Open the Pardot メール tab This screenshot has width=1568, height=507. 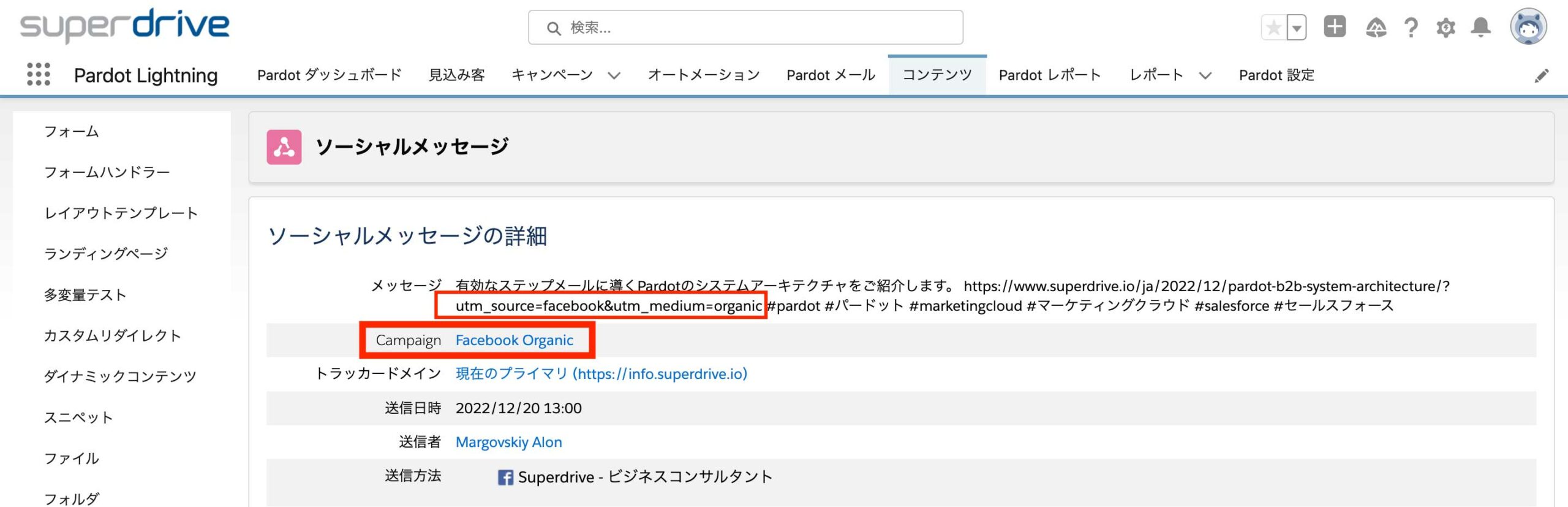[x=831, y=75]
